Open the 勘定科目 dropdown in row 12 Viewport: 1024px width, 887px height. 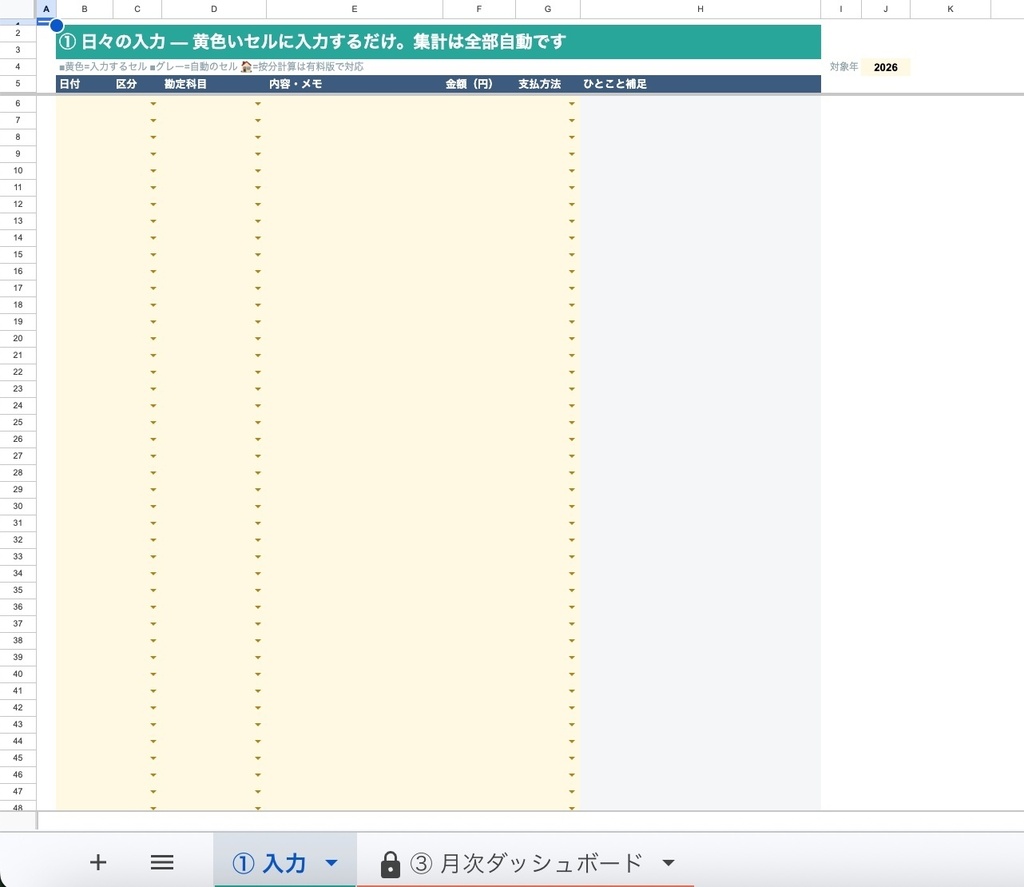pyautogui.click(x=258, y=204)
